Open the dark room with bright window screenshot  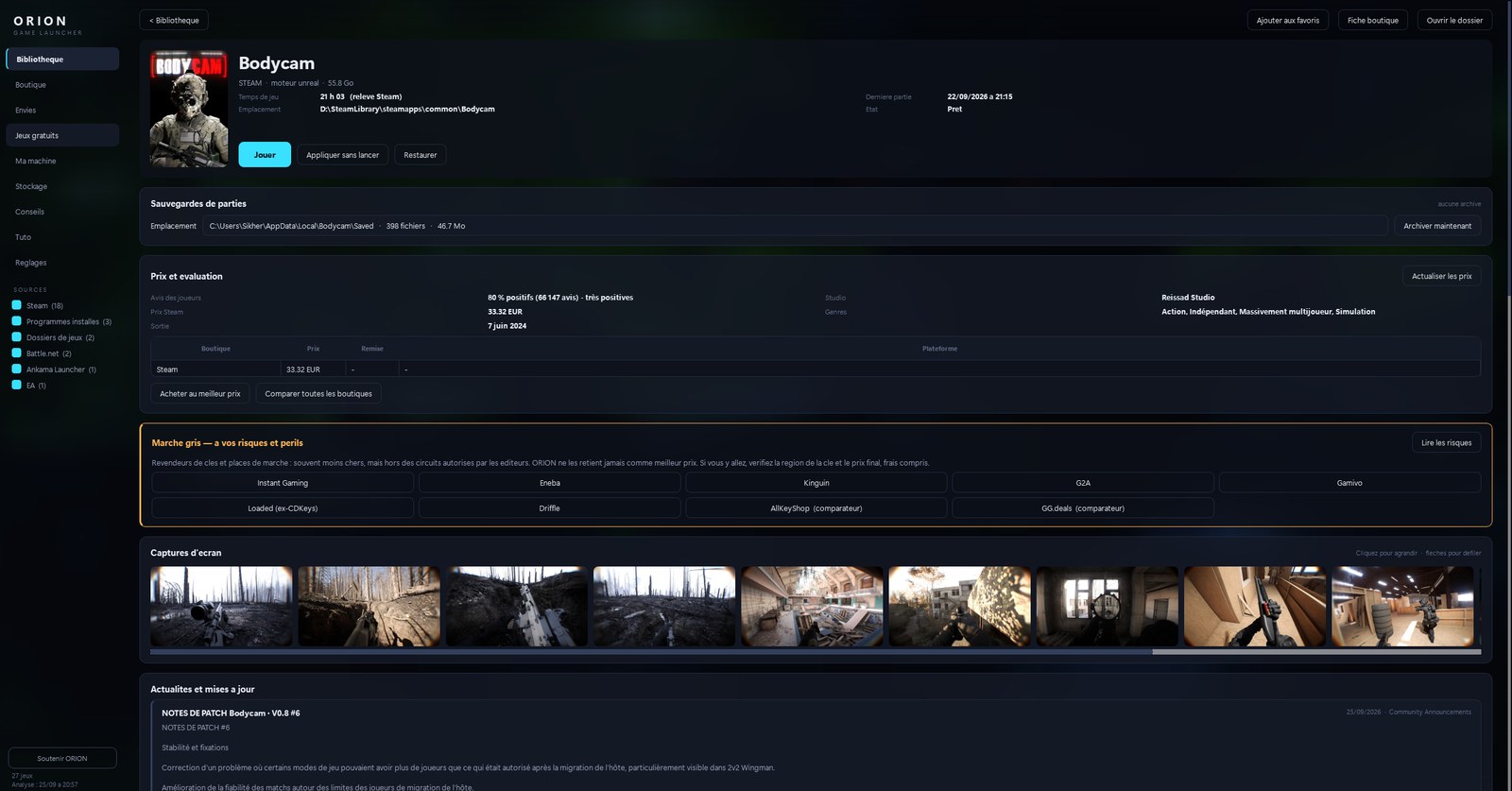click(1108, 607)
